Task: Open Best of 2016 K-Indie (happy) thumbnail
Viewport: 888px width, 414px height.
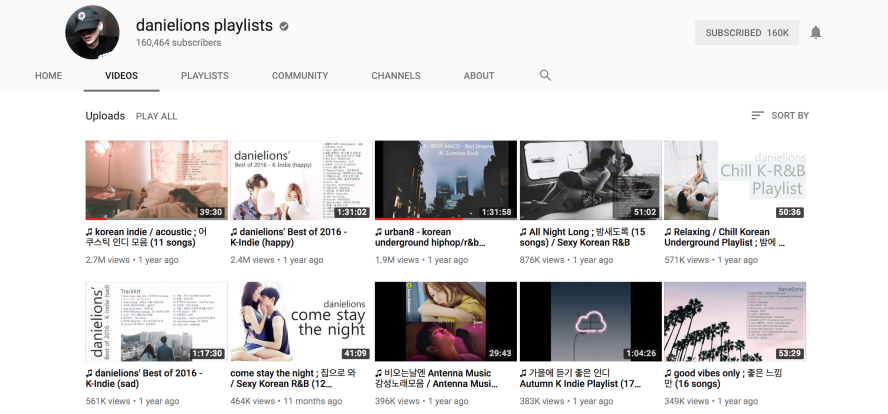Action: tap(301, 180)
